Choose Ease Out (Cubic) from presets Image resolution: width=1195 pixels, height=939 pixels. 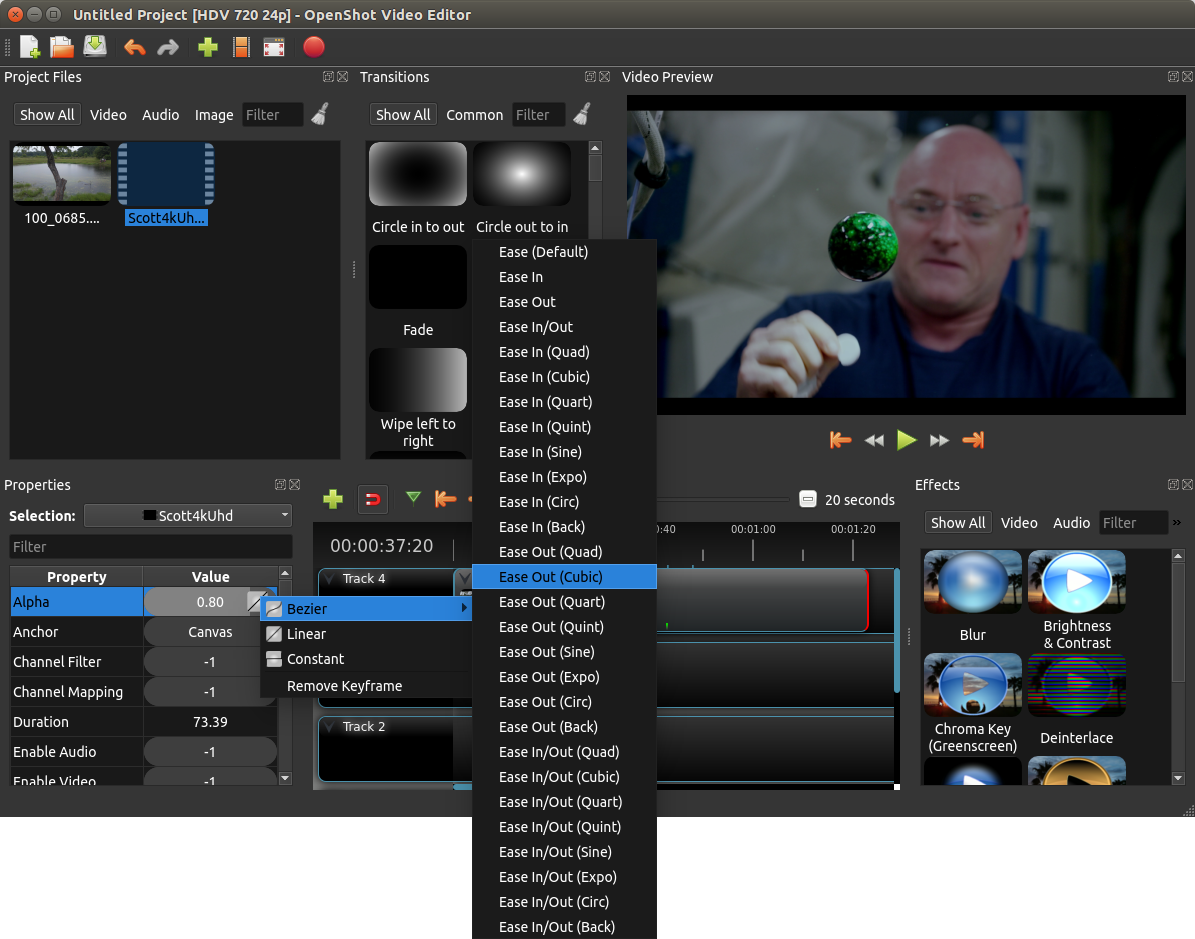pyautogui.click(x=564, y=577)
